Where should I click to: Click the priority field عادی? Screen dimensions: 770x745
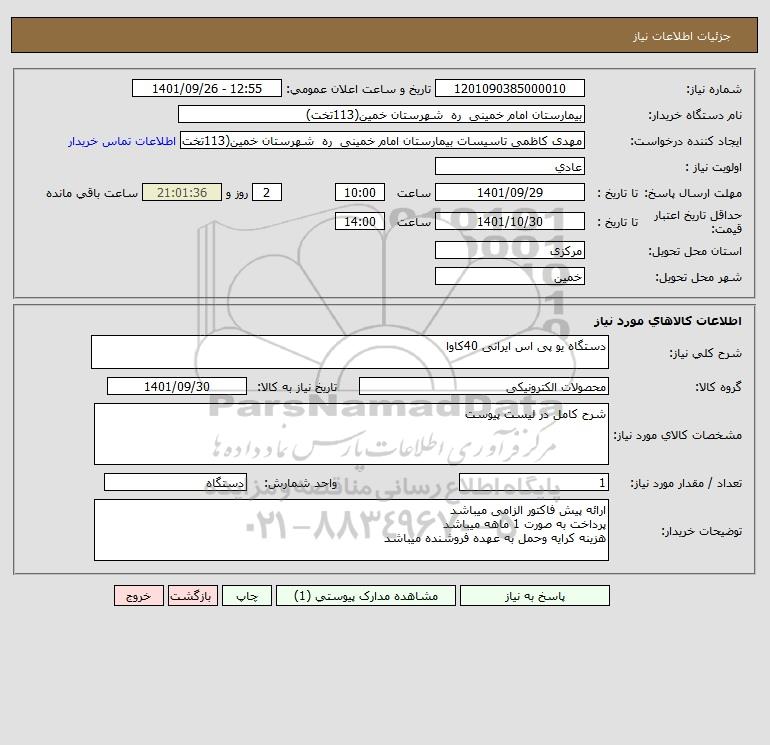[510, 166]
